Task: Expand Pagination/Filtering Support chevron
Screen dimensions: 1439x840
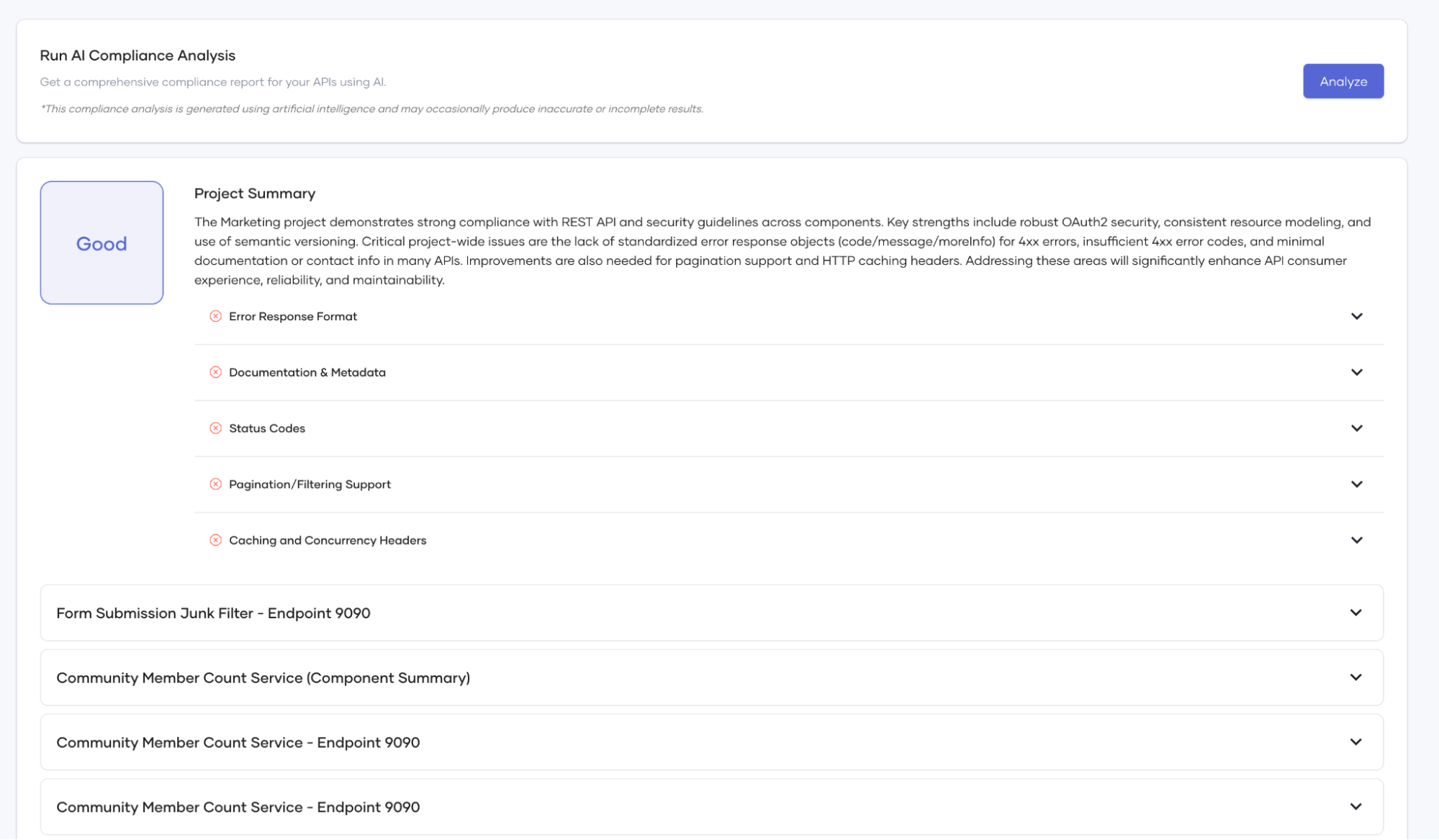Action: click(1356, 484)
